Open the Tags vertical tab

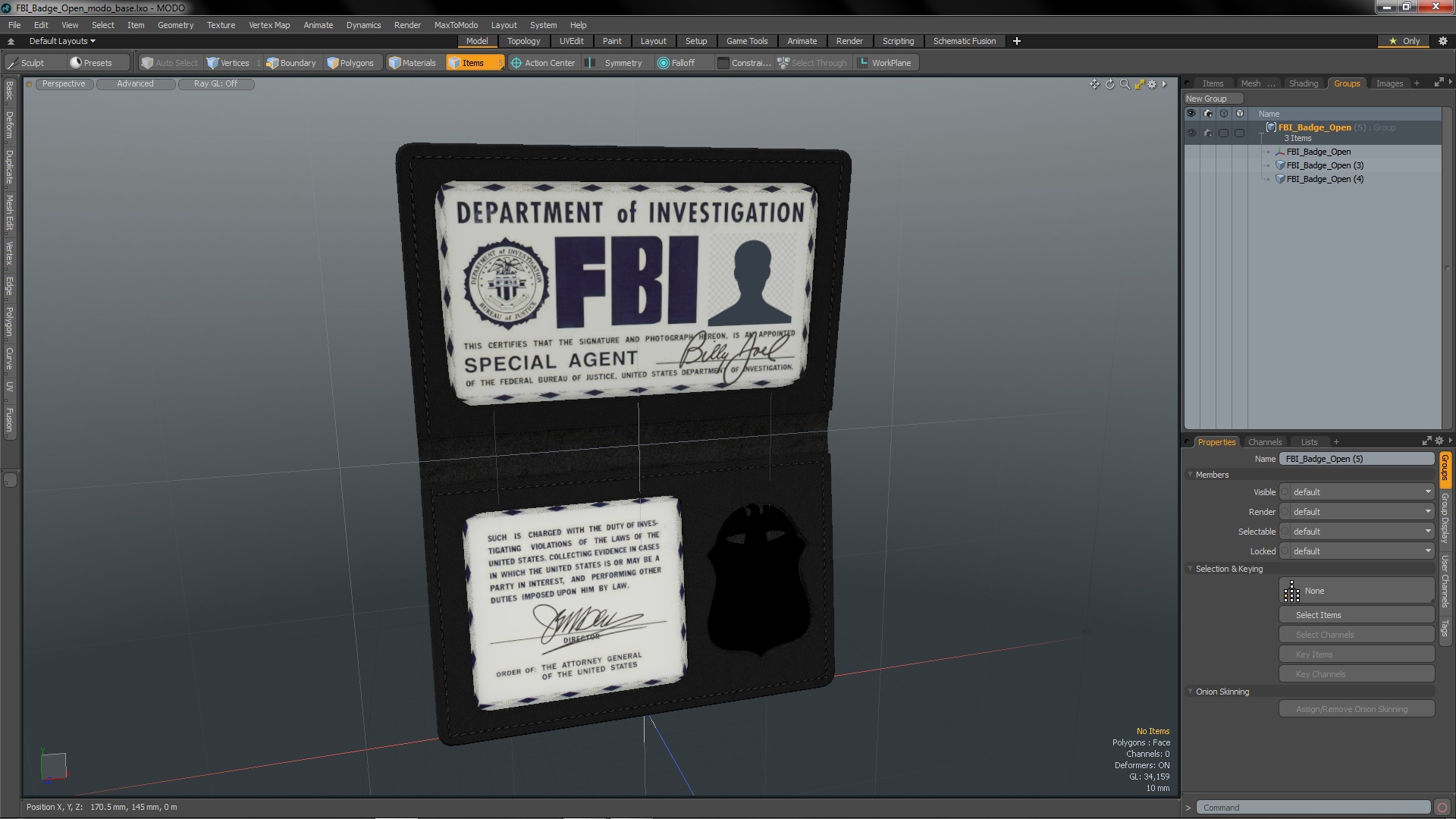1445,627
